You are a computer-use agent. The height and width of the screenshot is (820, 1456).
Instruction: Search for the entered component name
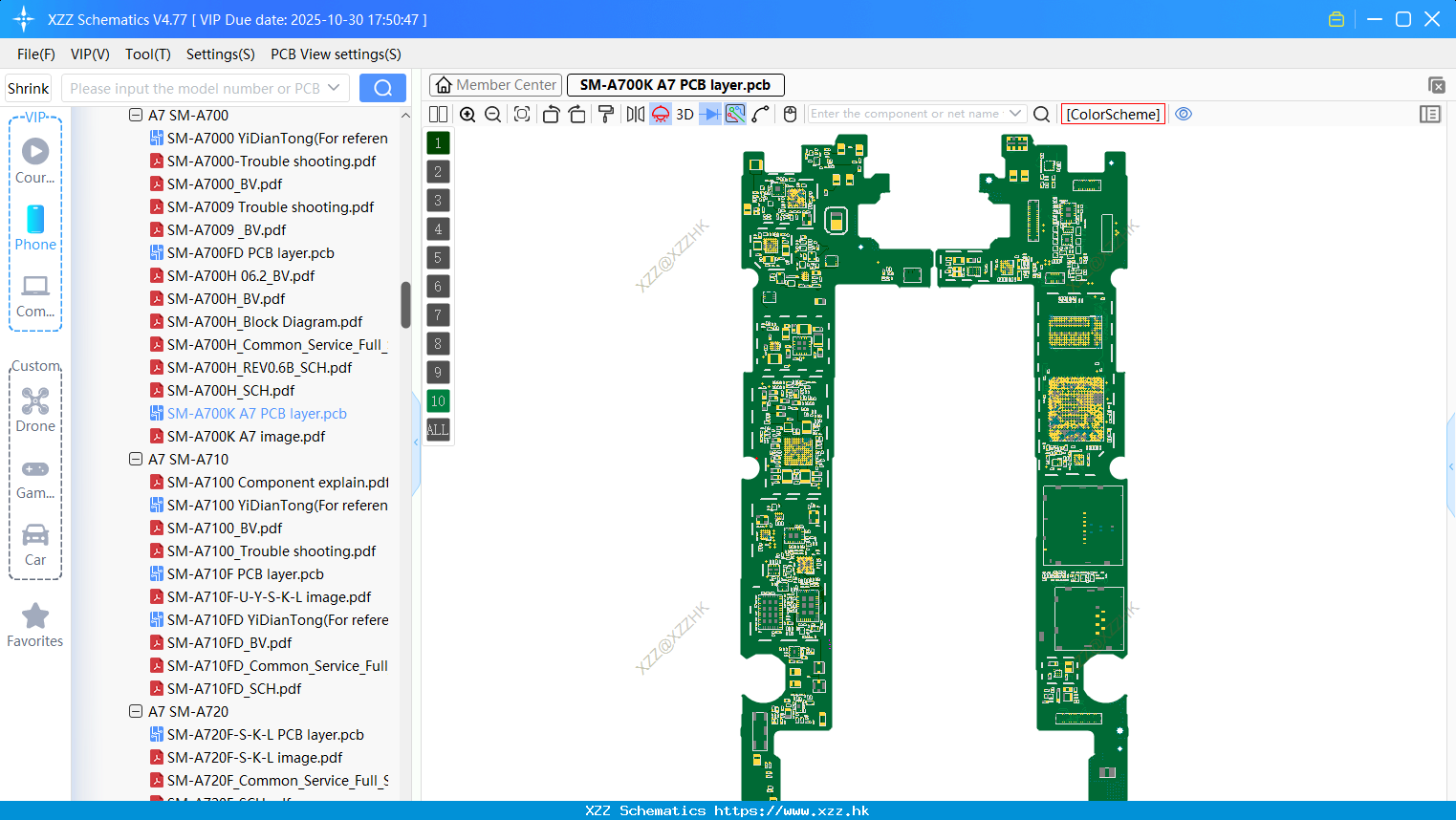pos(1042,115)
